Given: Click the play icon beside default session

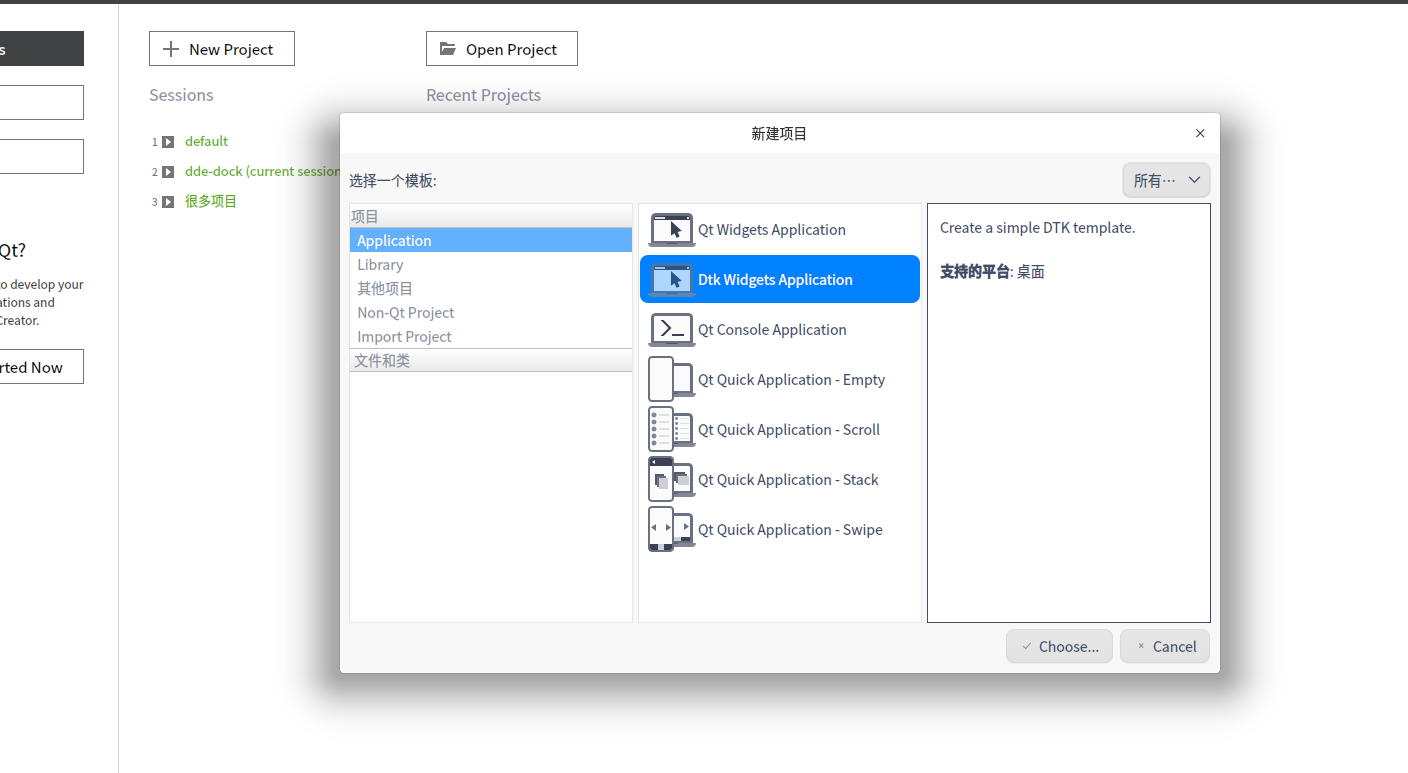Looking at the screenshot, I should pyautogui.click(x=168, y=142).
